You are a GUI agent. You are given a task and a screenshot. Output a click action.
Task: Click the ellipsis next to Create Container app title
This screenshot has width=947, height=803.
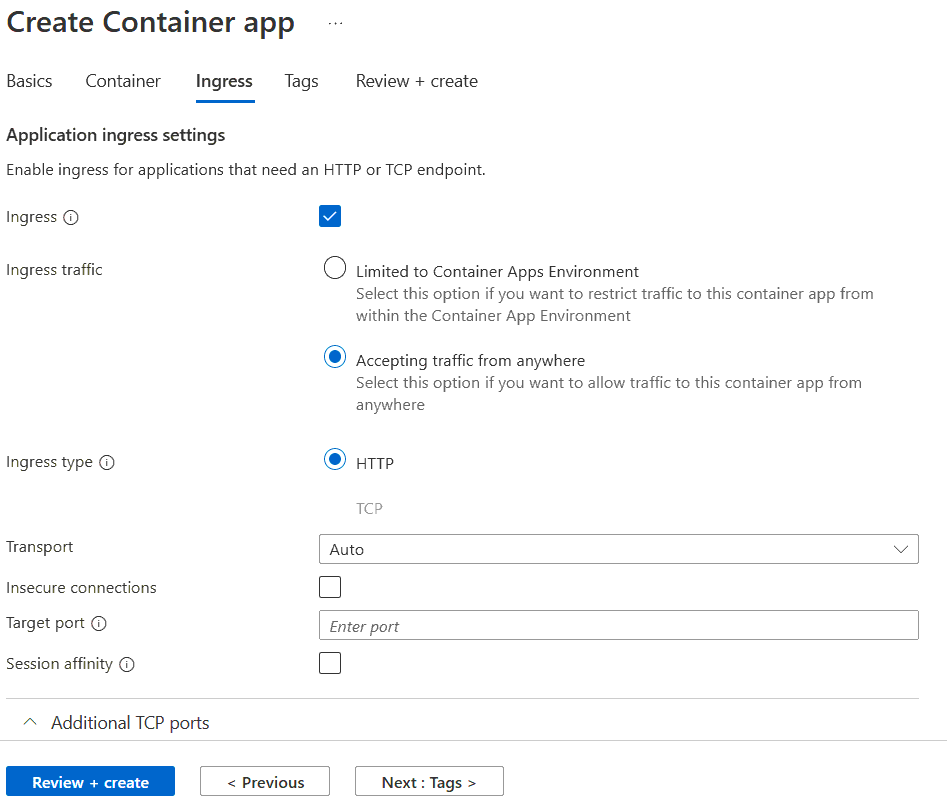pyautogui.click(x=335, y=22)
